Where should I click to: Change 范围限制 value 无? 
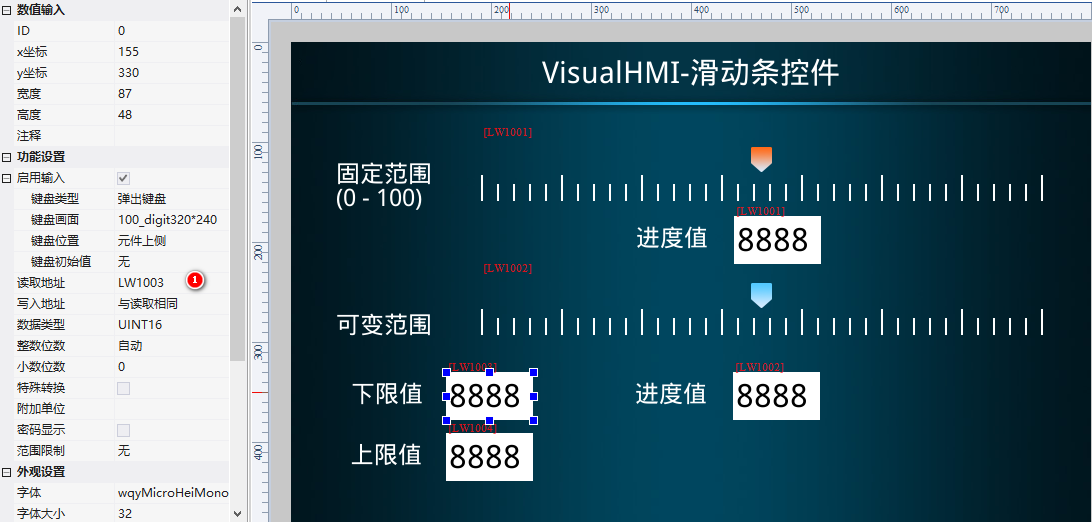[171, 451]
